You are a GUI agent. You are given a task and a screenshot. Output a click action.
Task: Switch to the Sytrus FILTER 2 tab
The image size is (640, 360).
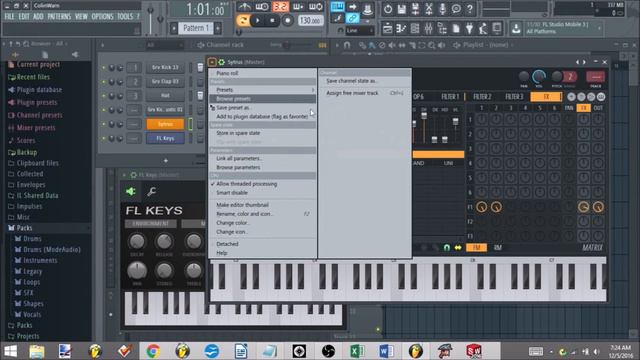[x=482, y=97]
